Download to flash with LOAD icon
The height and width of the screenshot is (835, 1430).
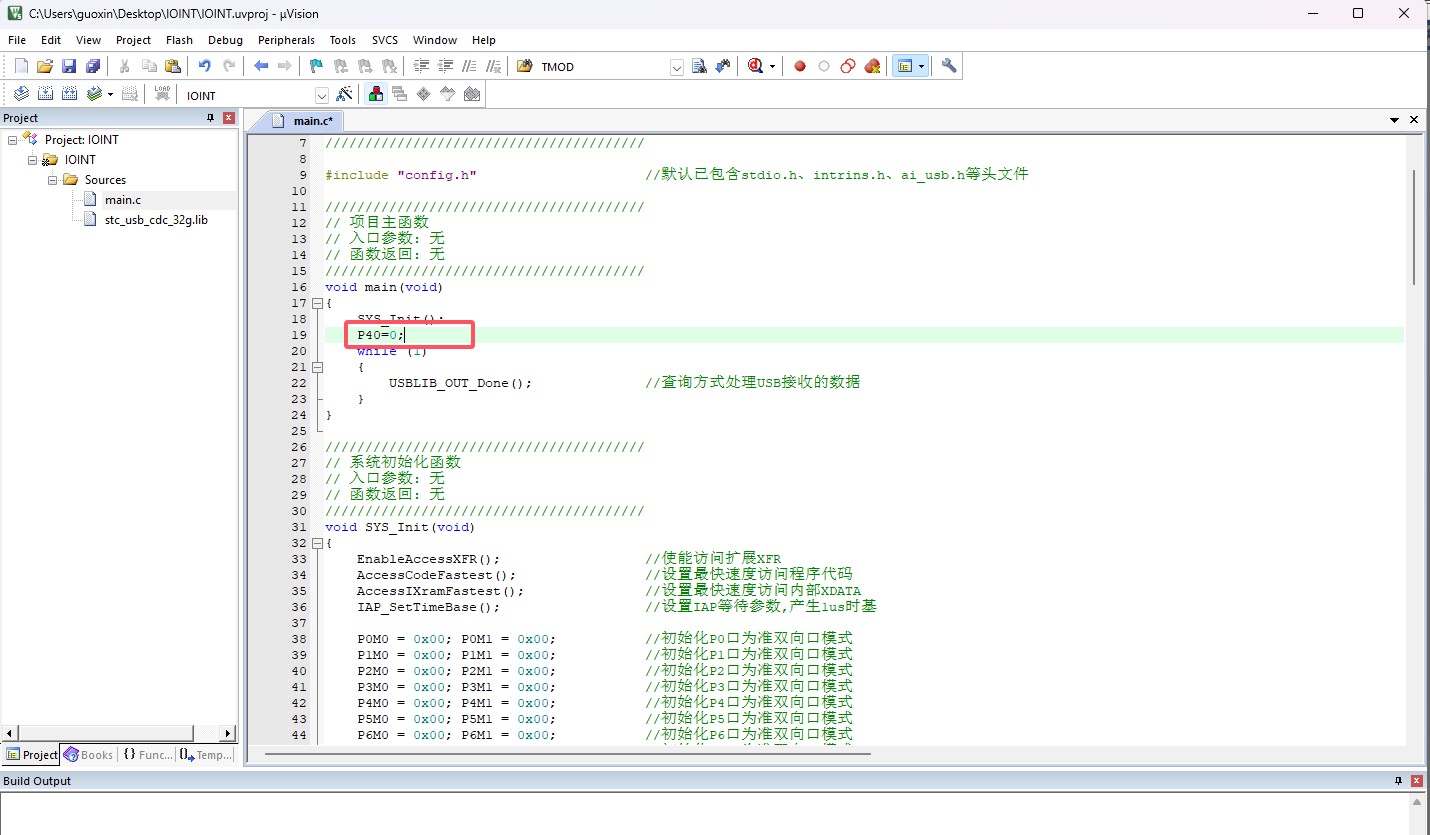pos(162,94)
